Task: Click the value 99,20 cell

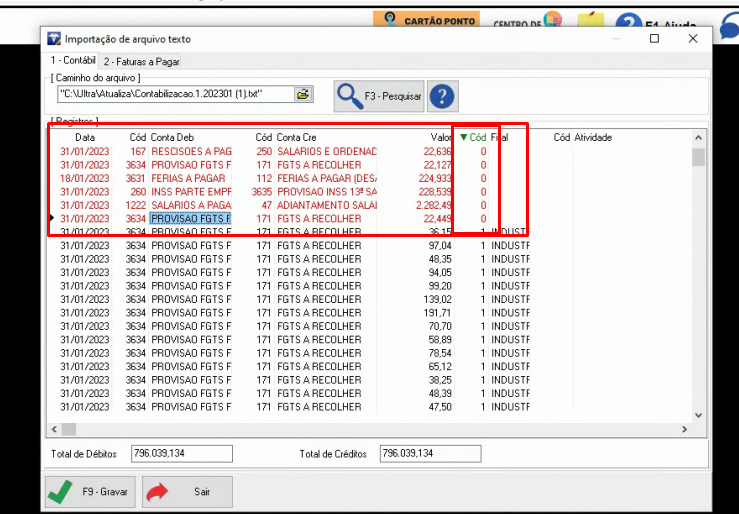Action: tap(440, 286)
